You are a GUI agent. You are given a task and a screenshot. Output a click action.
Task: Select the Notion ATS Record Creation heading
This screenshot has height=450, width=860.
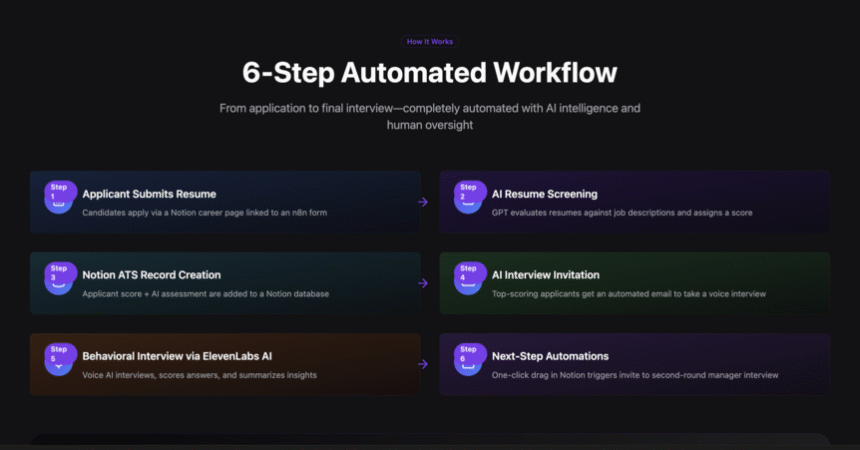pyautogui.click(x=151, y=275)
